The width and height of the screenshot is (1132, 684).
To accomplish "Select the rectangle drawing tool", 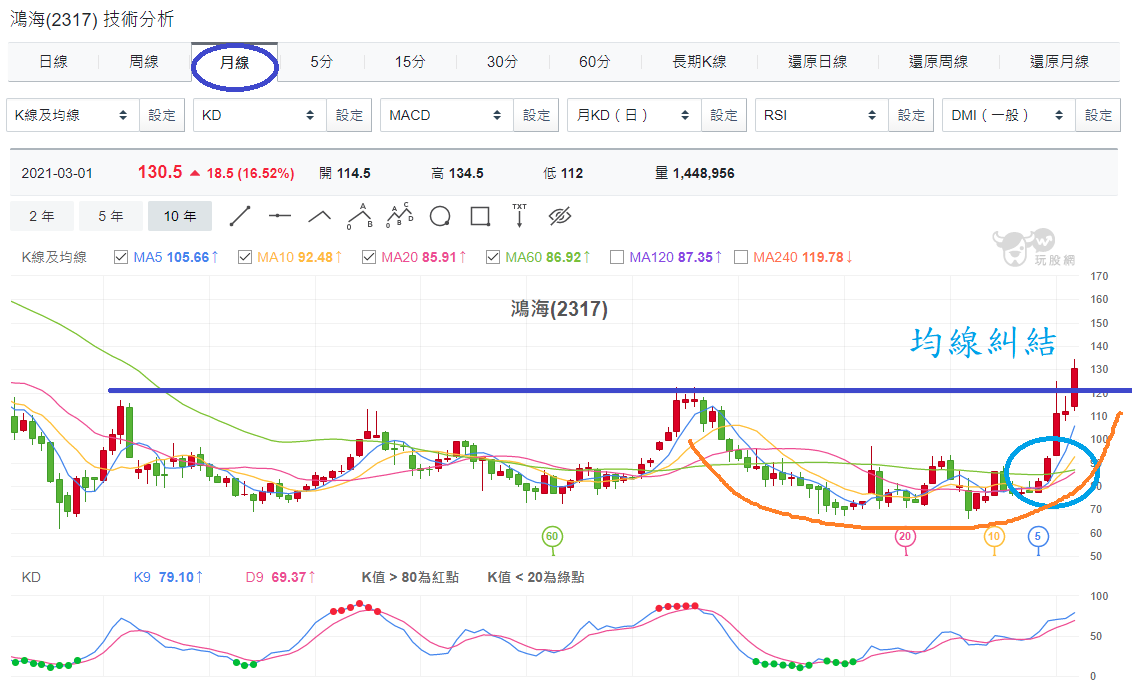I will (x=480, y=216).
